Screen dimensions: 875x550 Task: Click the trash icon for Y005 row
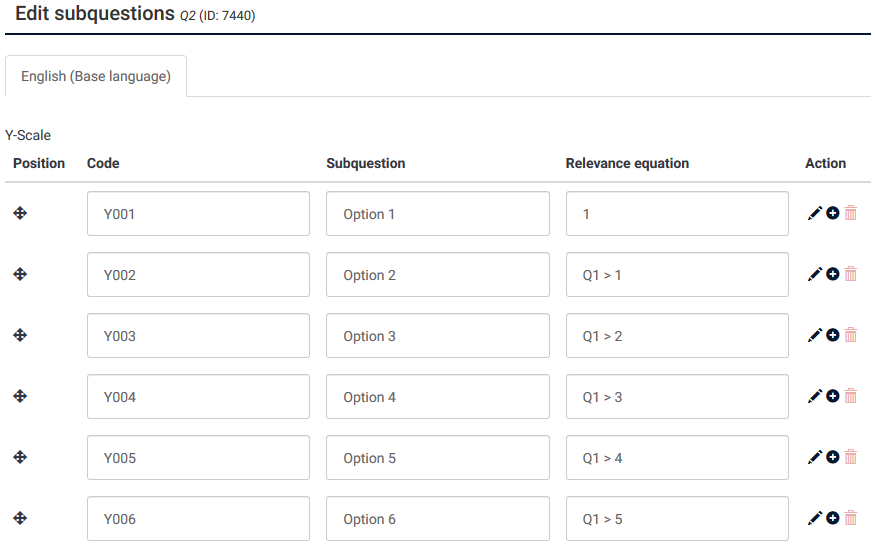[851, 457]
